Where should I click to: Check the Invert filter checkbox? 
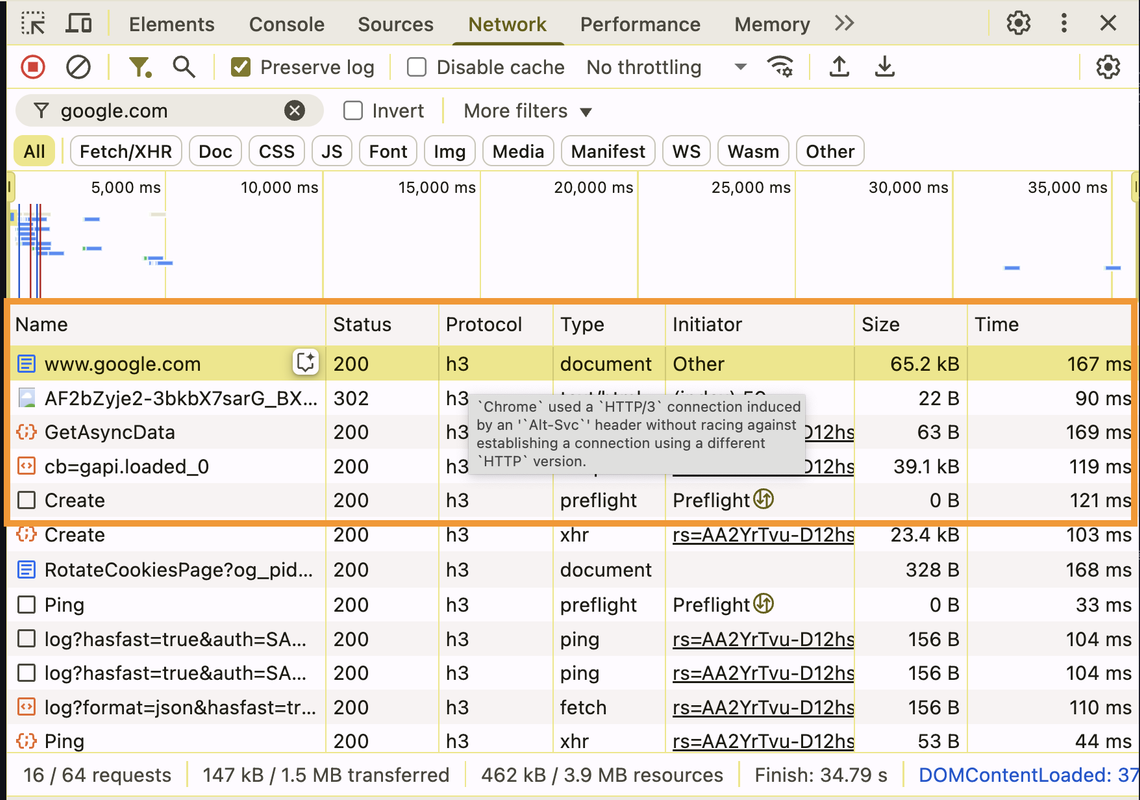coord(353,111)
